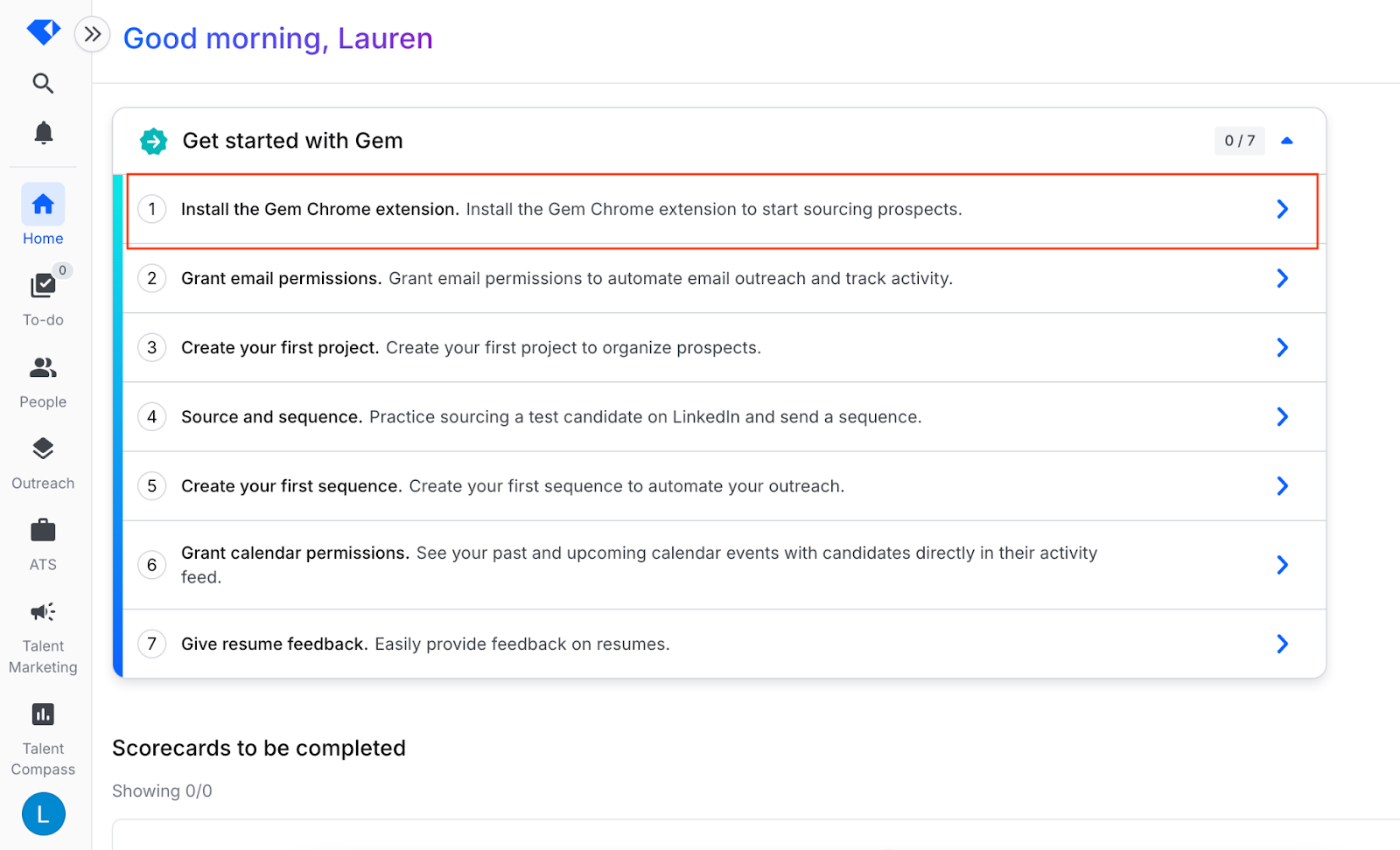Open Install the Gem Chrome extension step
The width and height of the screenshot is (1400, 850).
click(x=724, y=210)
